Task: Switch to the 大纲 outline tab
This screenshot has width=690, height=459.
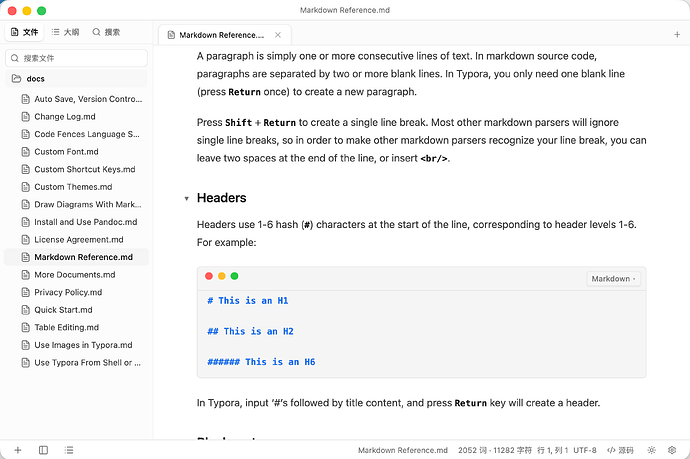Action: tap(65, 32)
